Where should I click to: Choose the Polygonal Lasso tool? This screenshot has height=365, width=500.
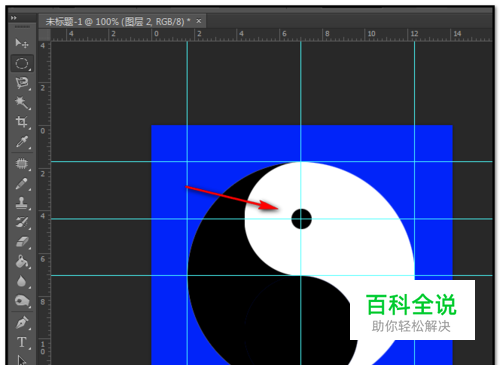point(22,83)
